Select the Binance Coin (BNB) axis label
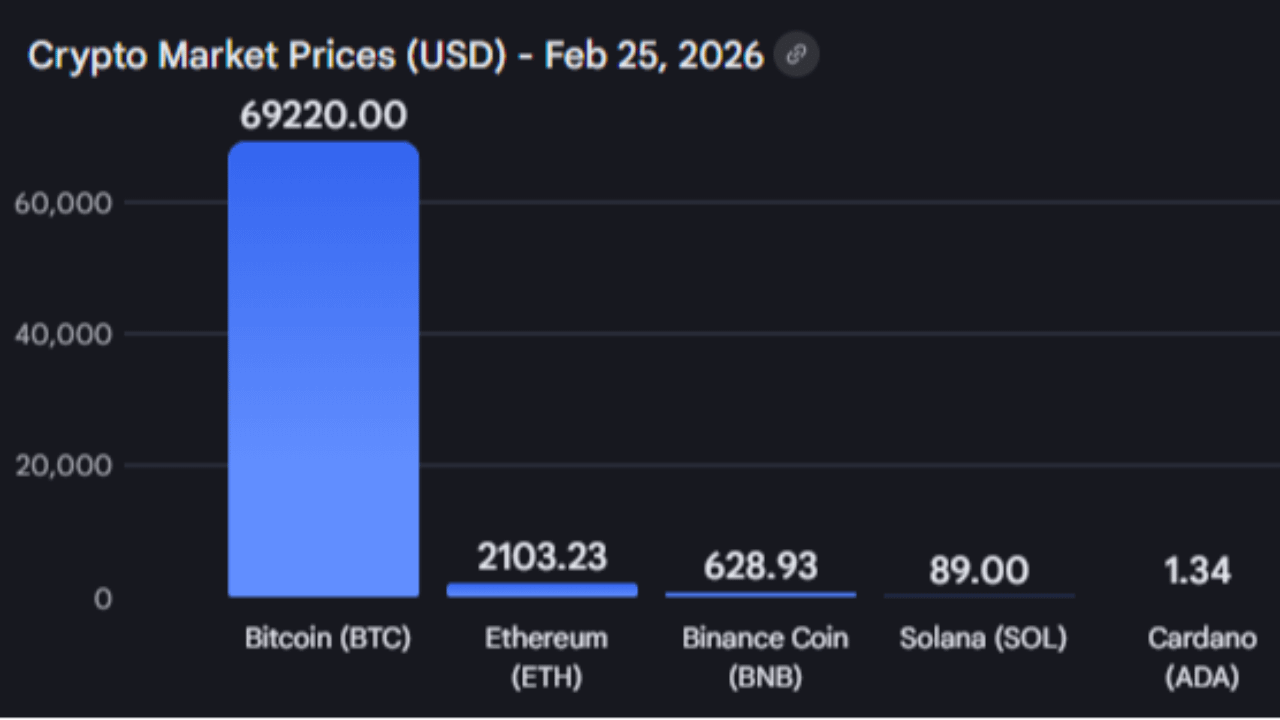This screenshot has width=1280, height=720. tap(765, 657)
